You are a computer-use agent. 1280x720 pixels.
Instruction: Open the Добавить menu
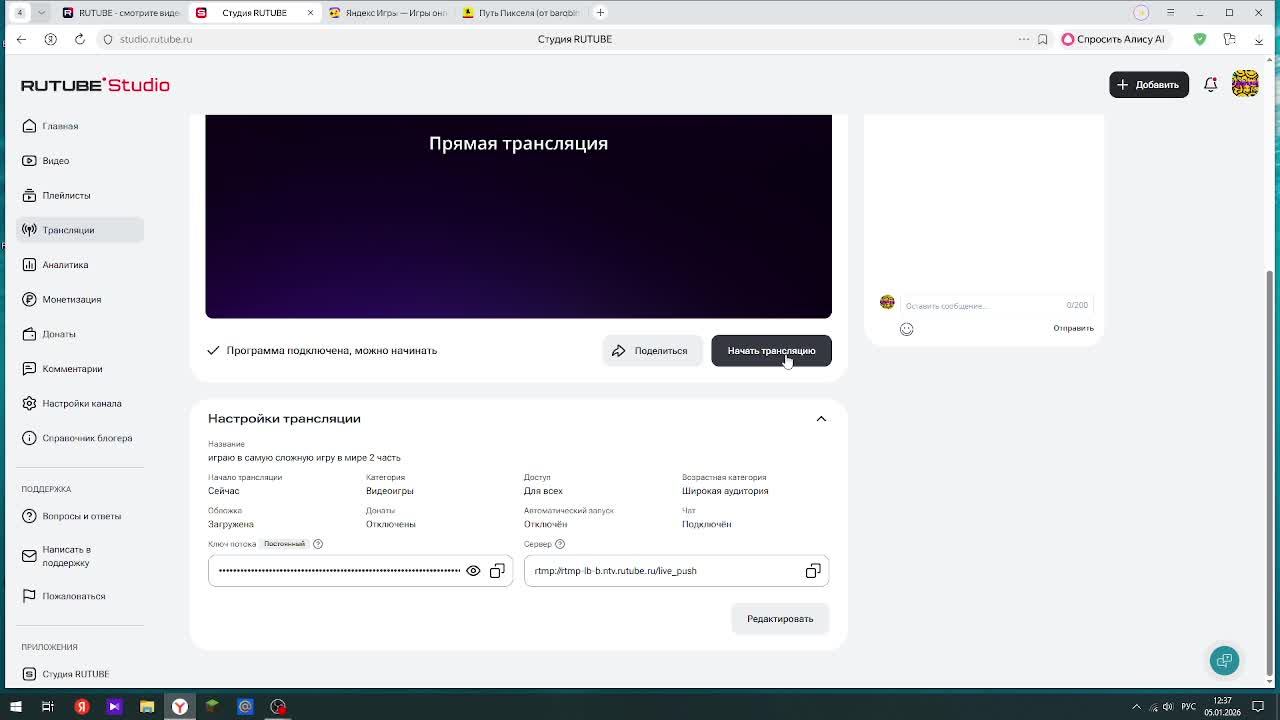pos(1148,85)
